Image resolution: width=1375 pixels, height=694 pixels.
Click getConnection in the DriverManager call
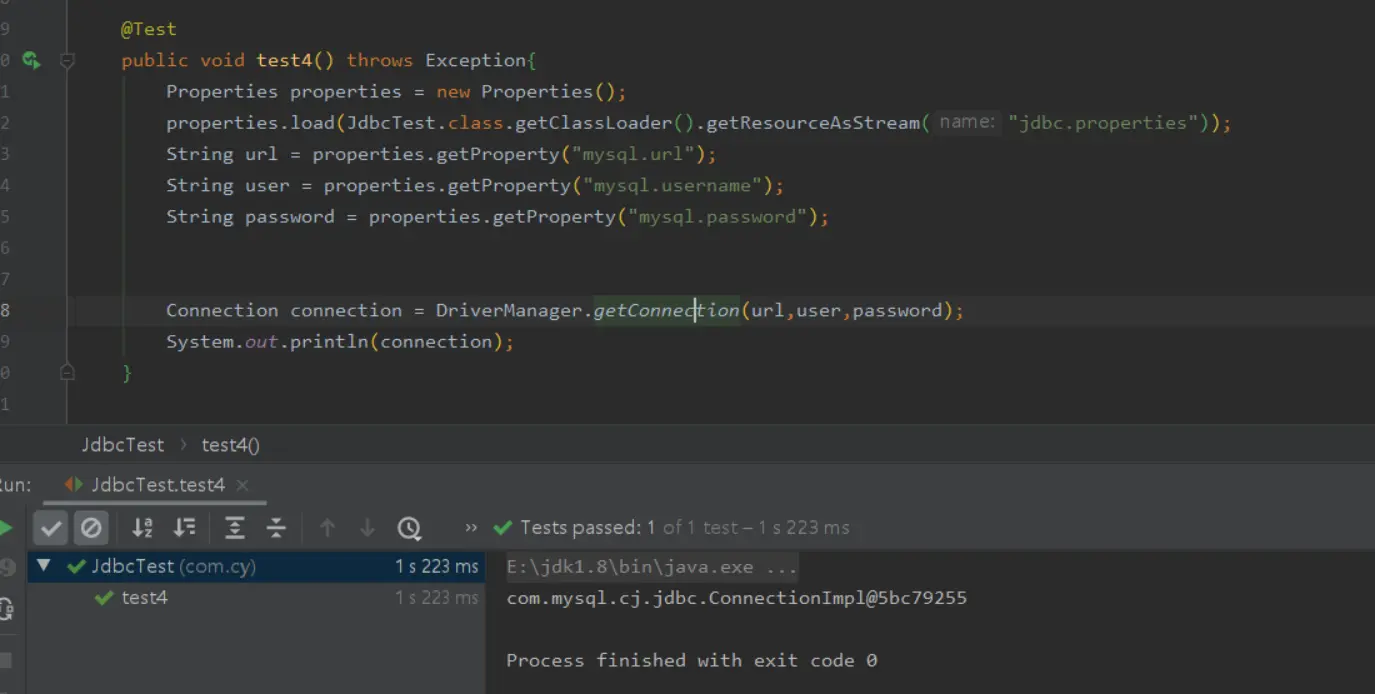666,310
